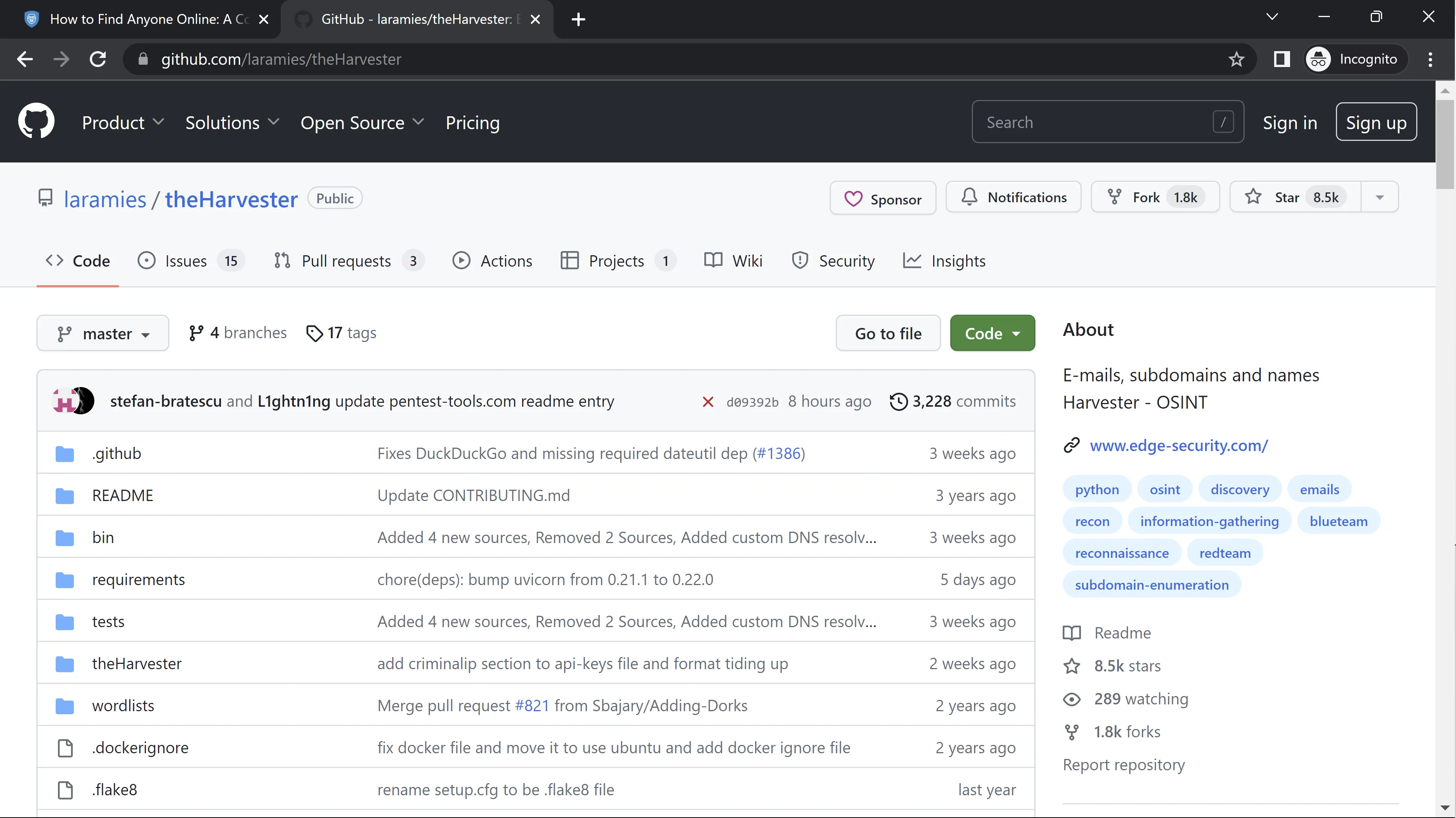Switch to the Issues tab
This screenshot has width=1456, height=818.
click(x=185, y=261)
